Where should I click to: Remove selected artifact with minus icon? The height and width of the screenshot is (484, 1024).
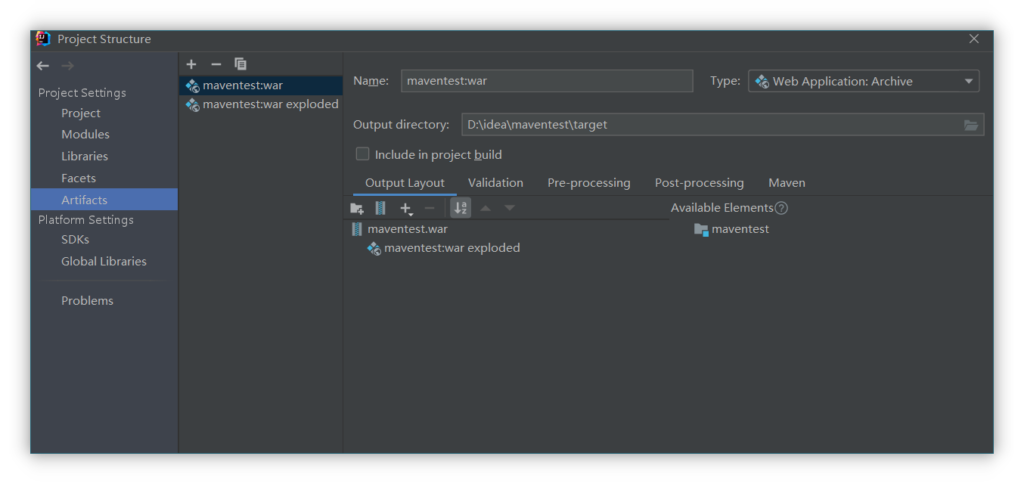point(216,64)
